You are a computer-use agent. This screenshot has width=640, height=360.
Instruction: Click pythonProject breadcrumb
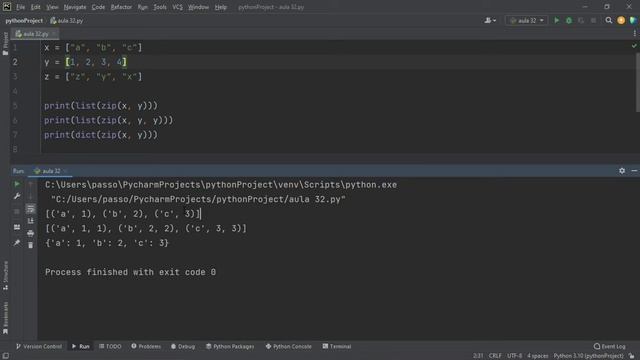(24, 20)
